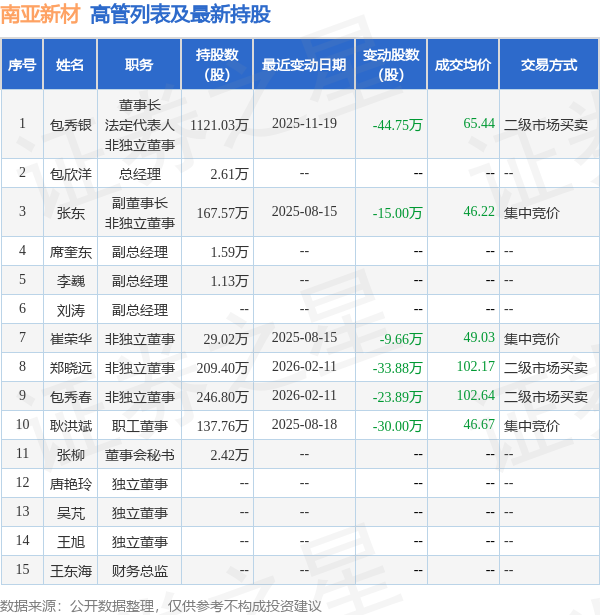
Task: Click the 南亚新材 title text
Action: click(x=40, y=15)
